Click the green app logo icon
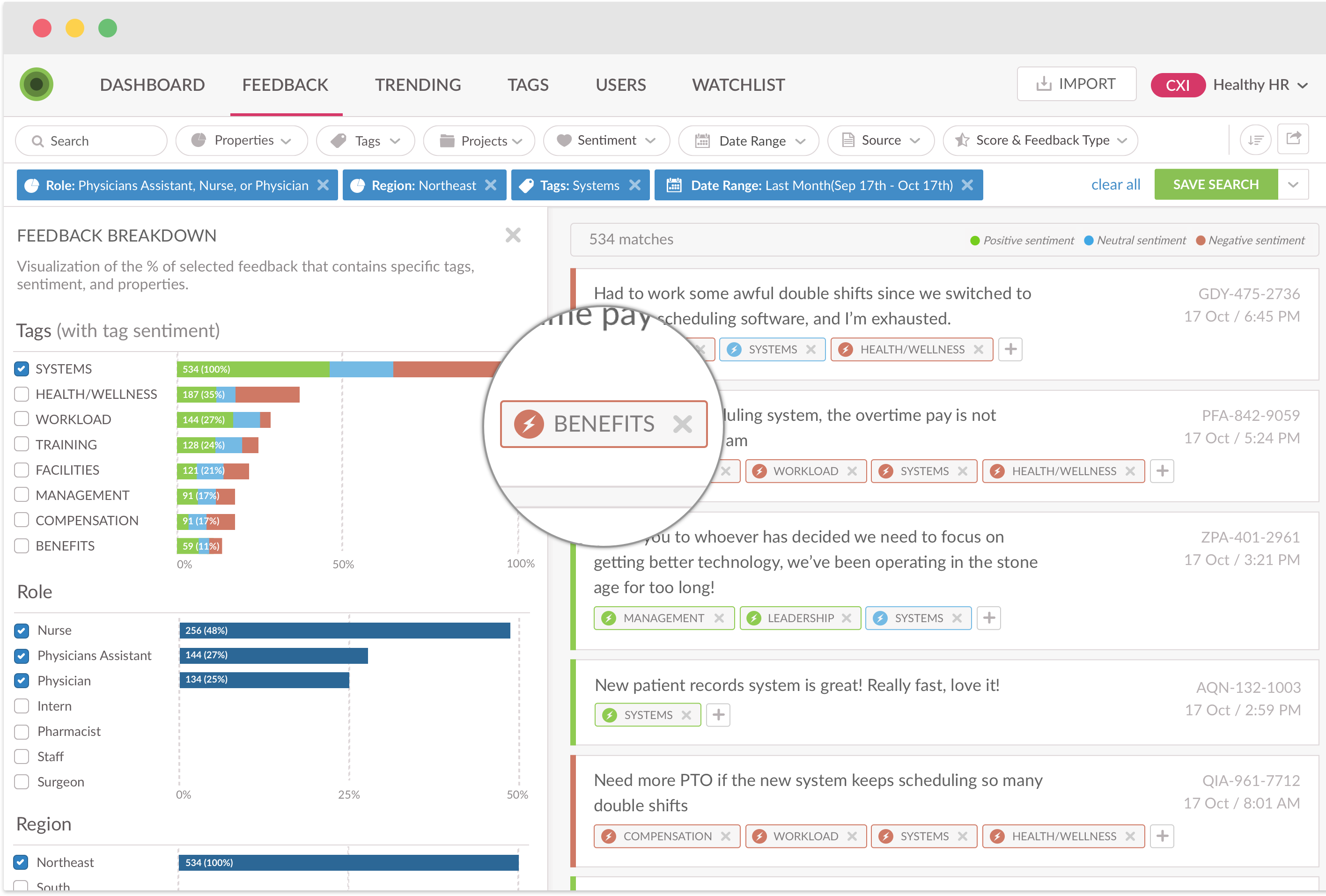 point(37,84)
